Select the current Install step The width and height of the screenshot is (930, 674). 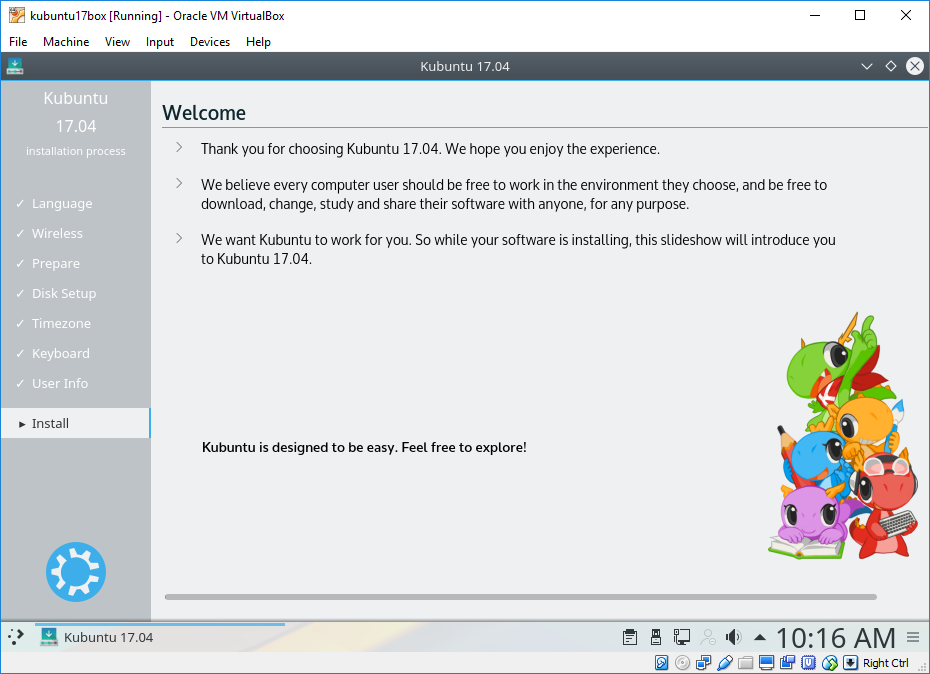point(76,423)
